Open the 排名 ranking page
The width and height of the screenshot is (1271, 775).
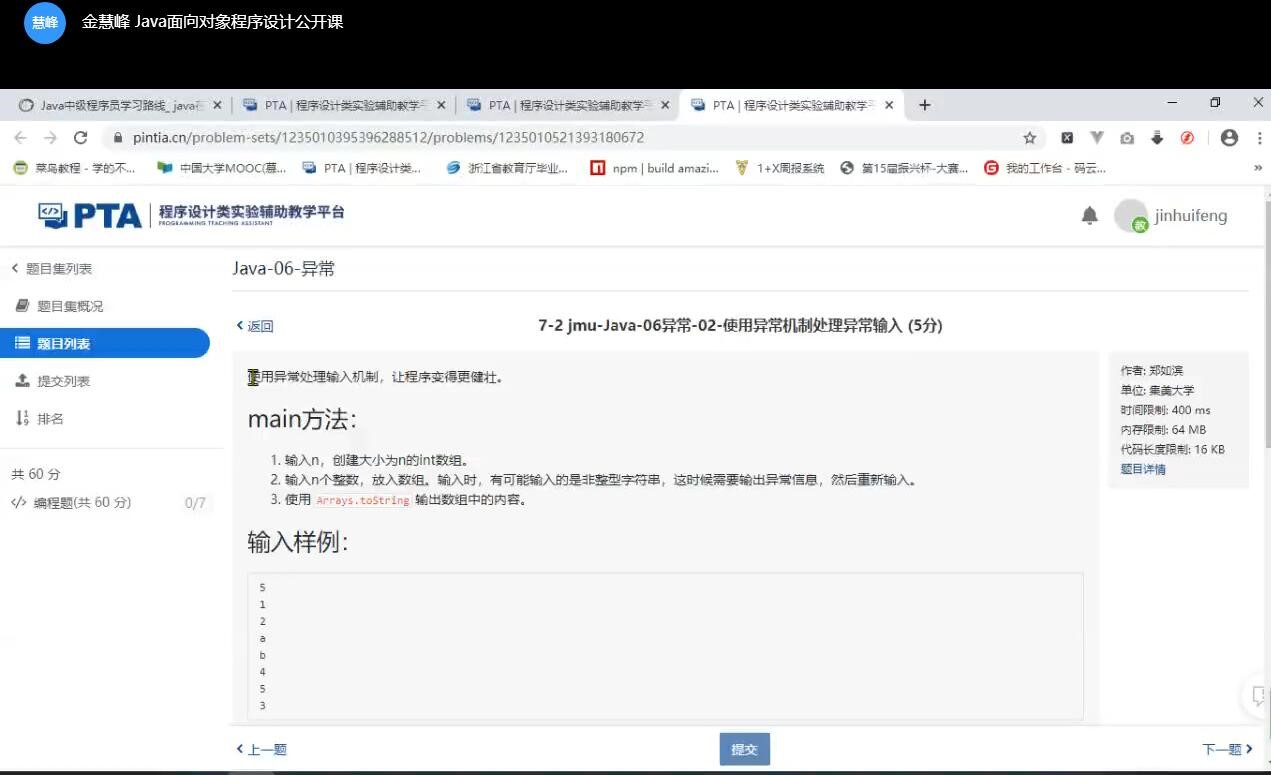click(x=50, y=419)
